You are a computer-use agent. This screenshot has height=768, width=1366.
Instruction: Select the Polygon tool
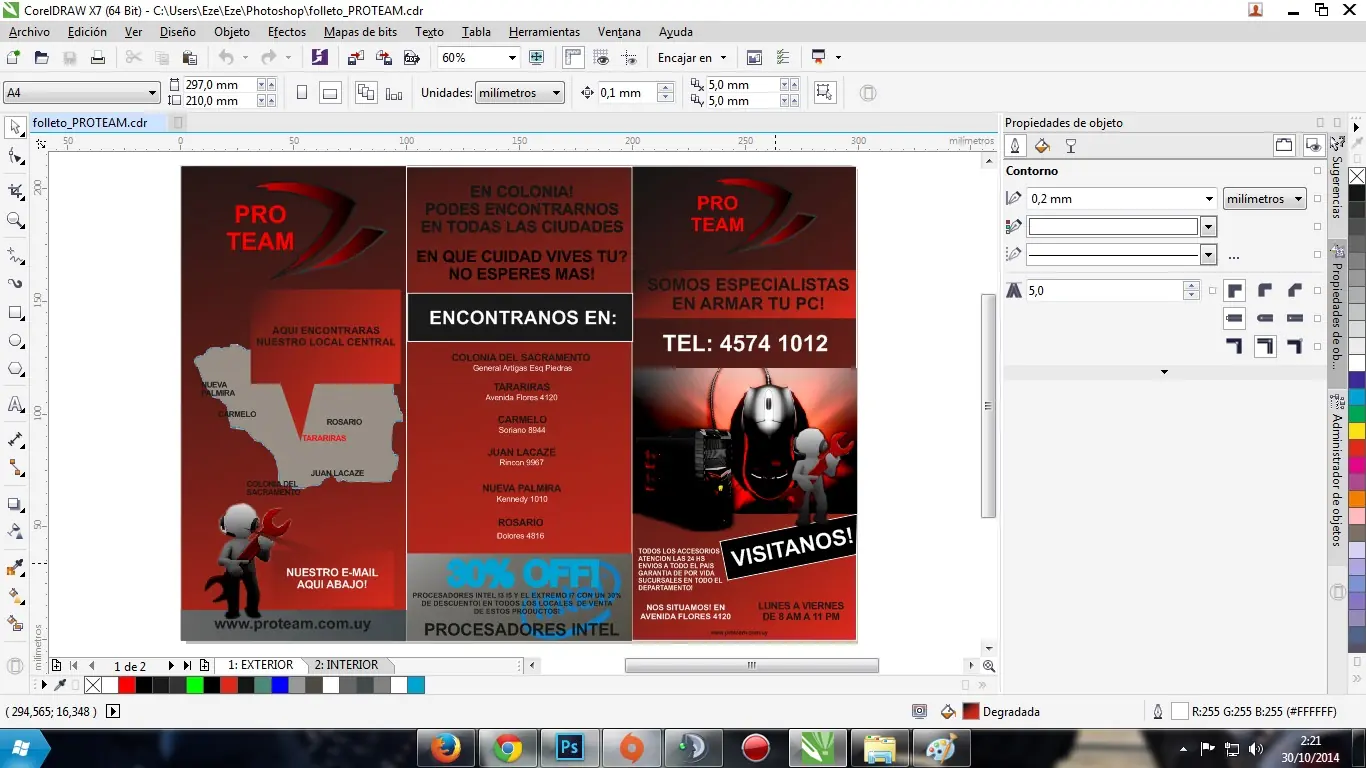coord(15,370)
